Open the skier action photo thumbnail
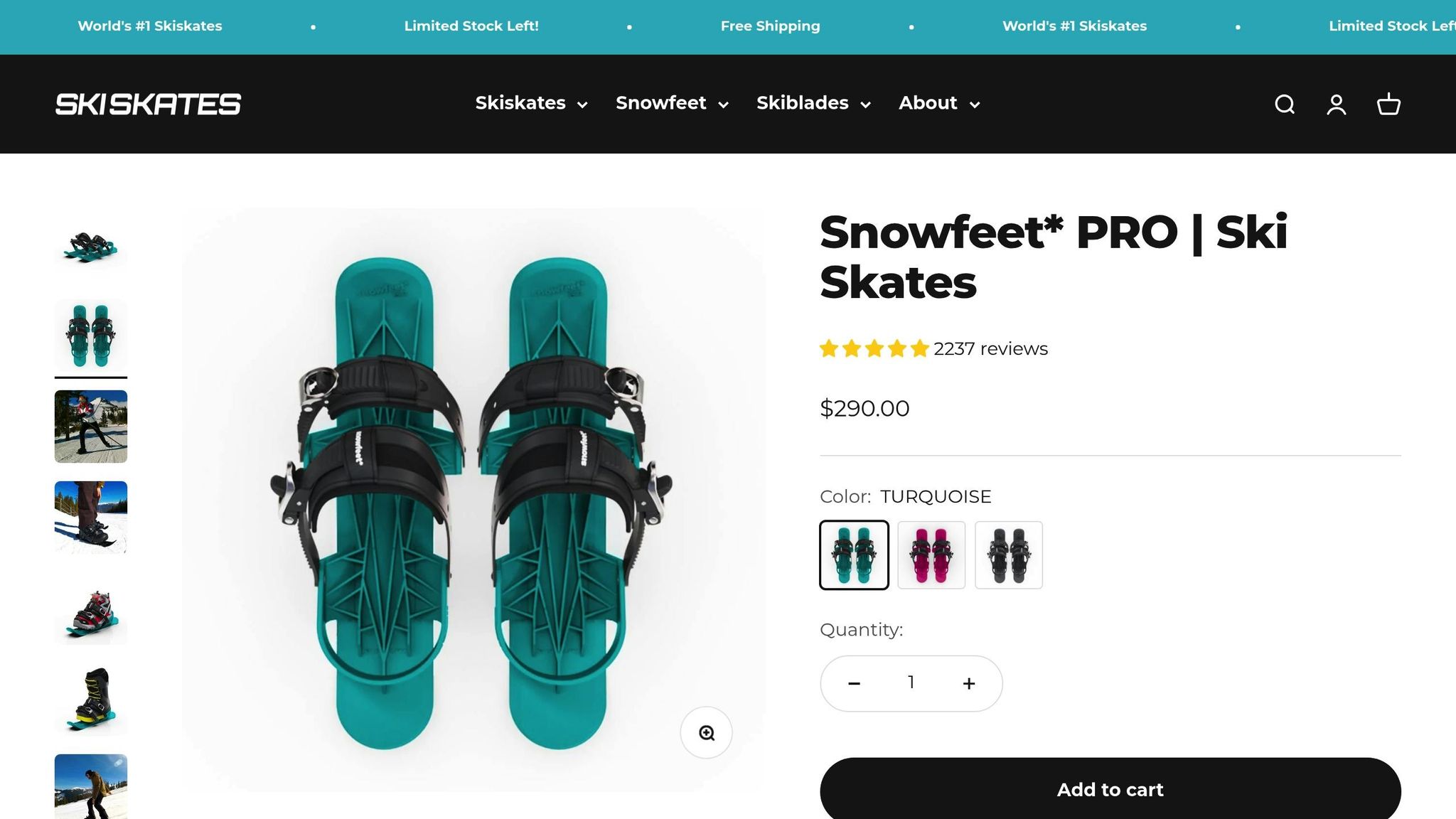1456x819 pixels. (90, 427)
